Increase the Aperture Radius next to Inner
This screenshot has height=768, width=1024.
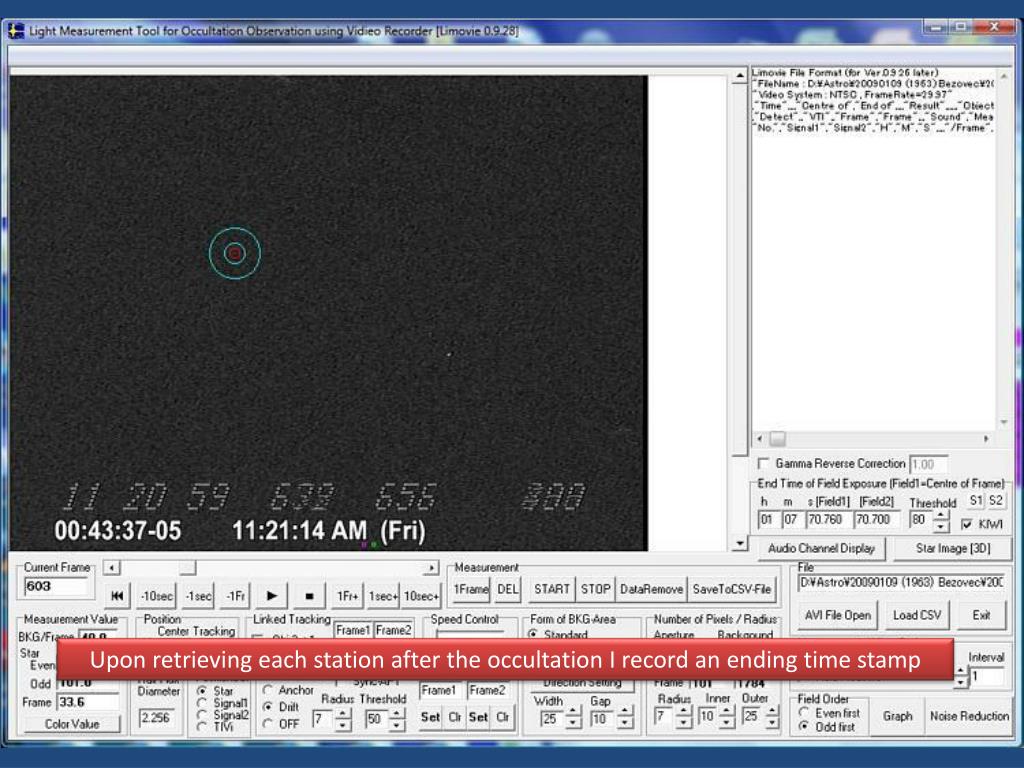pyautogui.click(x=682, y=711)
